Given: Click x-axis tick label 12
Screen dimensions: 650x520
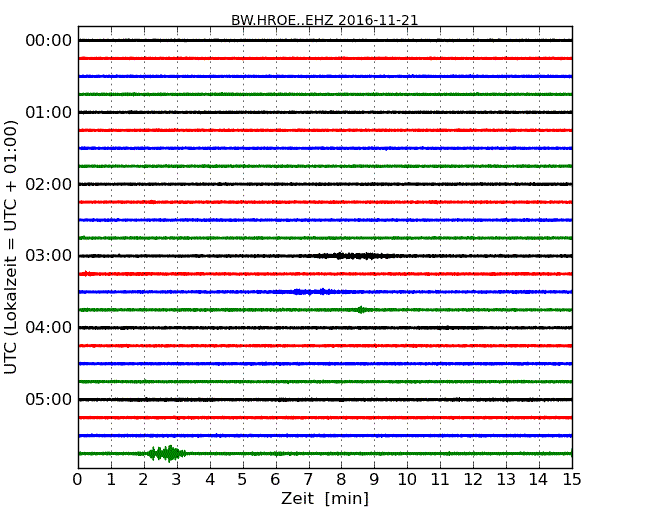Looking at the screenshot, I should pos(473,480).
